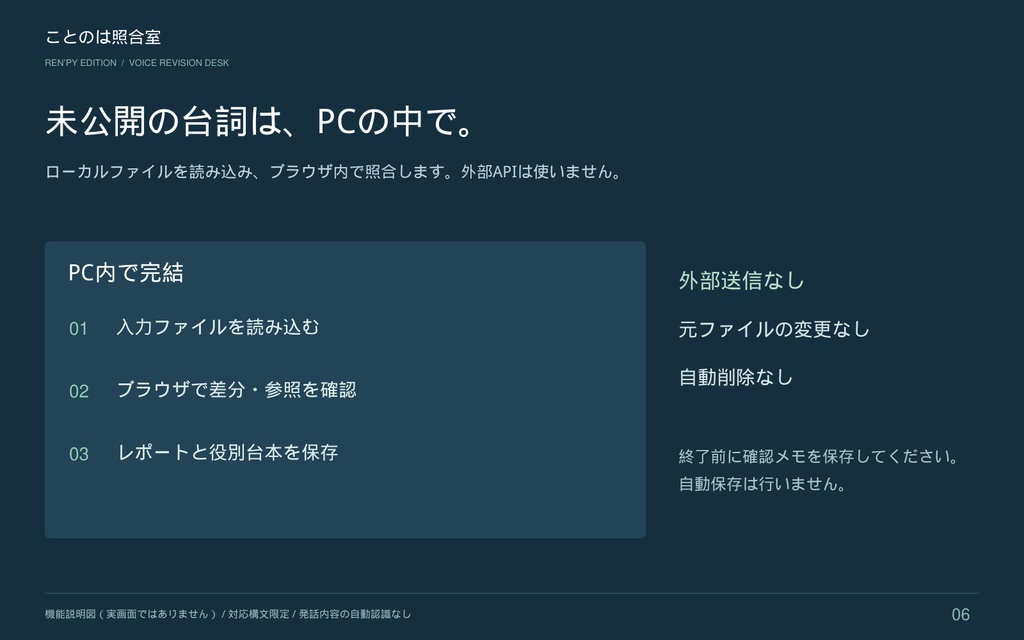Click the page number 06
This screenshot has height=640, width=1024.
click(961, 615)
